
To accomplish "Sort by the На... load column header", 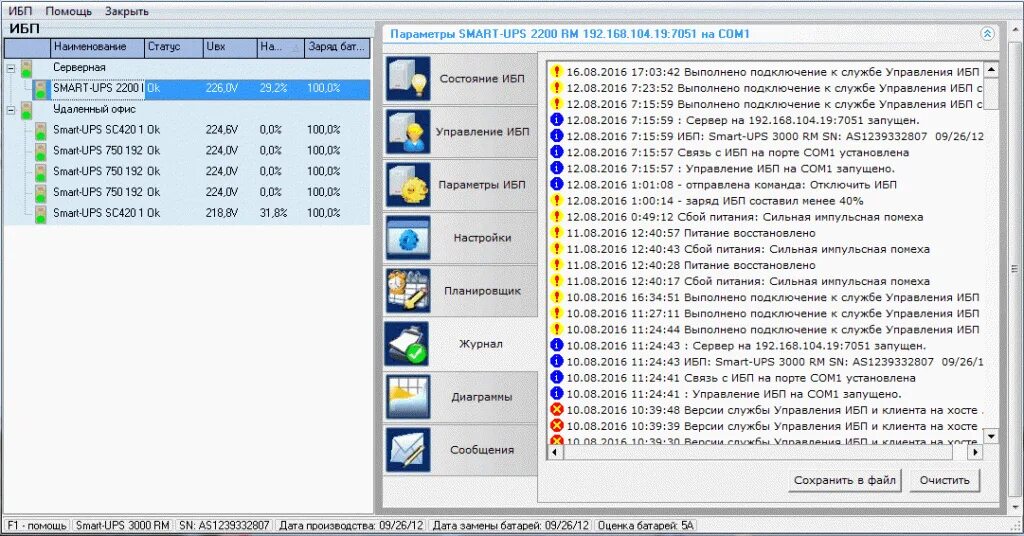I will [x=281, y=47].
